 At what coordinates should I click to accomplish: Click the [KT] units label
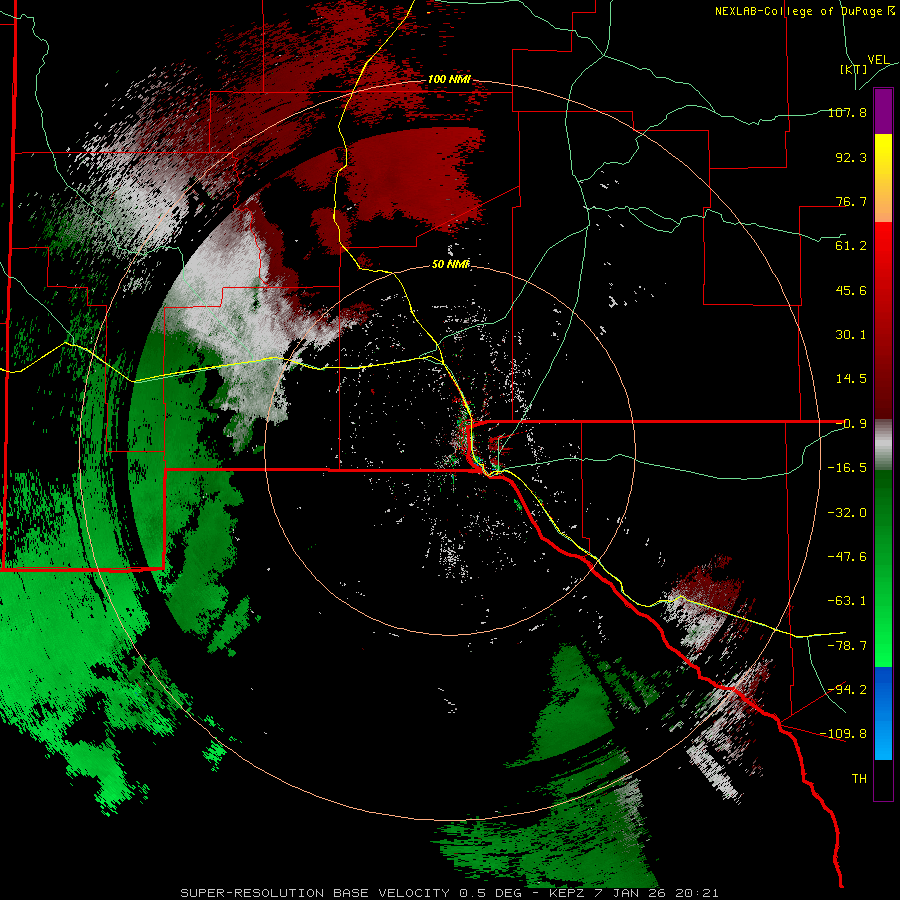(853, 69)
